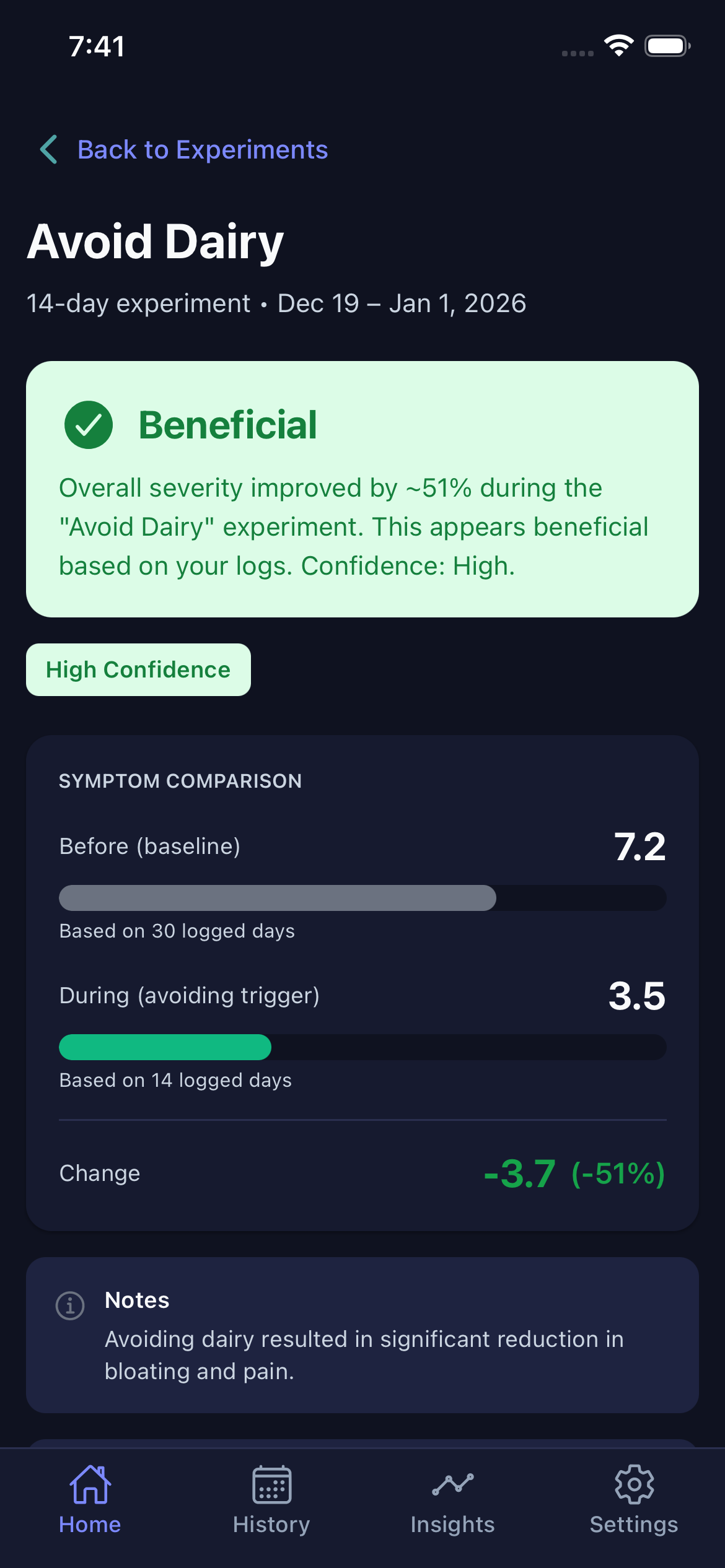Tap the battery status icon
725x1568 pixels.
coord(667,46)
